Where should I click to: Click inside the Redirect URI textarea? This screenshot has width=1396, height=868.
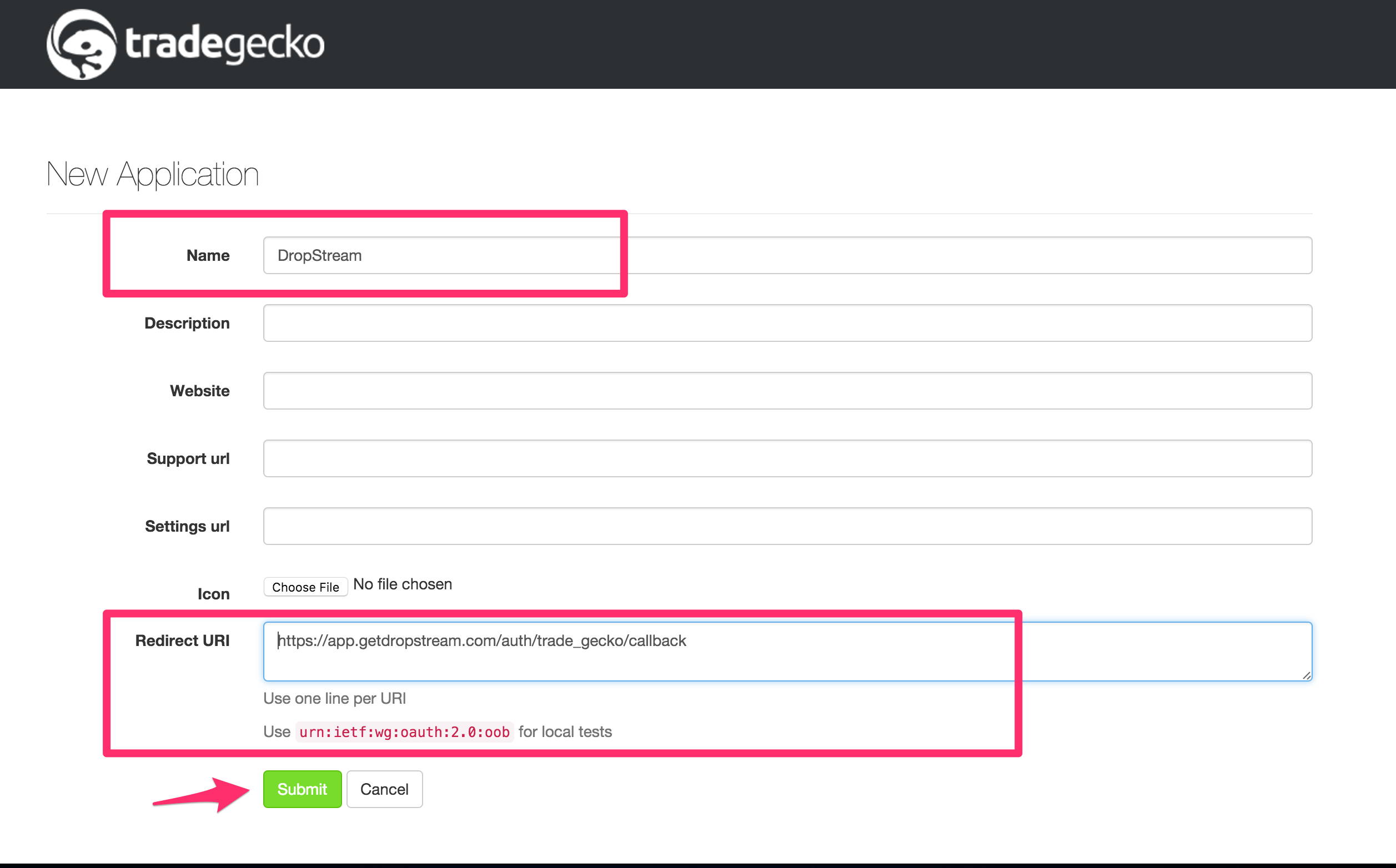coord(787,652)
